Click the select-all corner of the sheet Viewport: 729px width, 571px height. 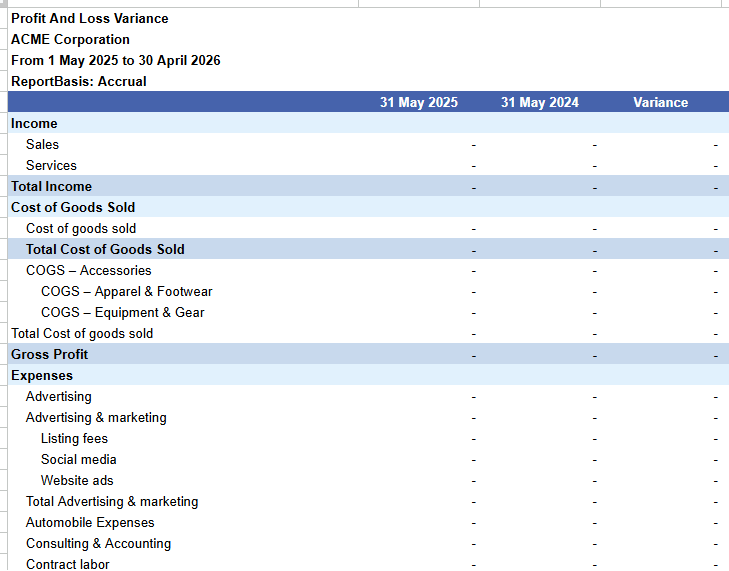click(x=4, y=3)
